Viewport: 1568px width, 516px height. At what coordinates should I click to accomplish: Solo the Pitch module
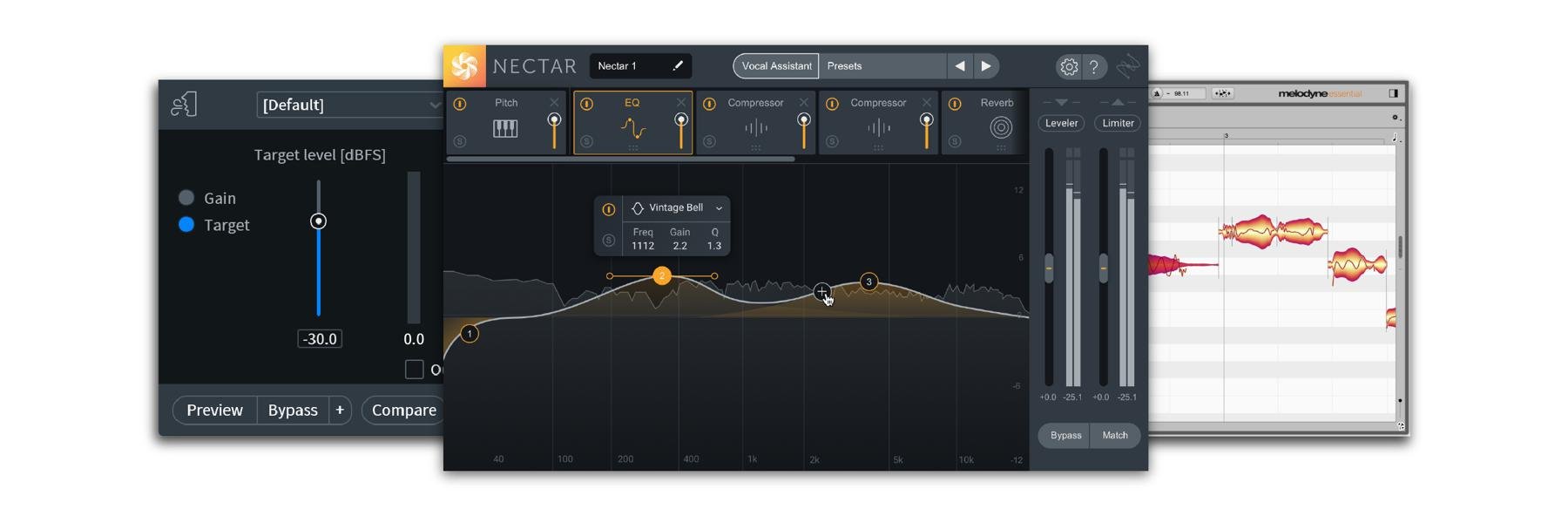[460, 141]
